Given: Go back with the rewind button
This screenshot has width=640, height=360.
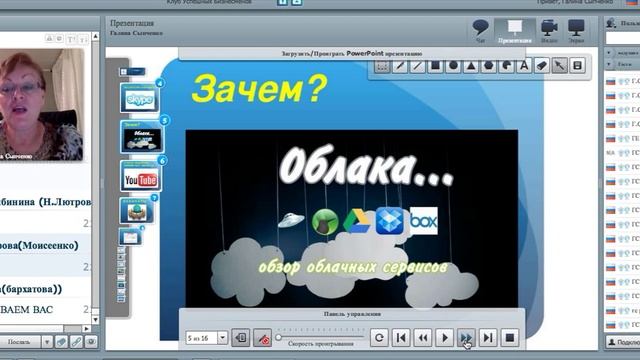Looking at the screenshot, I should (x=422, y=338).
